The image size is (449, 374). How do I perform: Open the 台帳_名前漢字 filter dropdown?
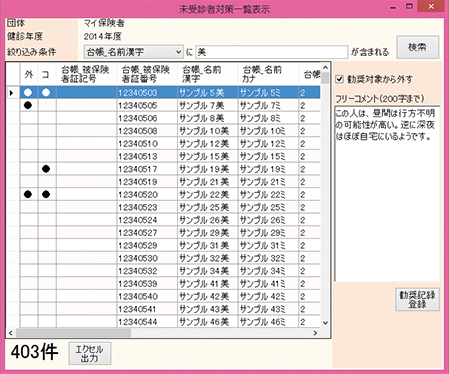[x=133, y=52]
